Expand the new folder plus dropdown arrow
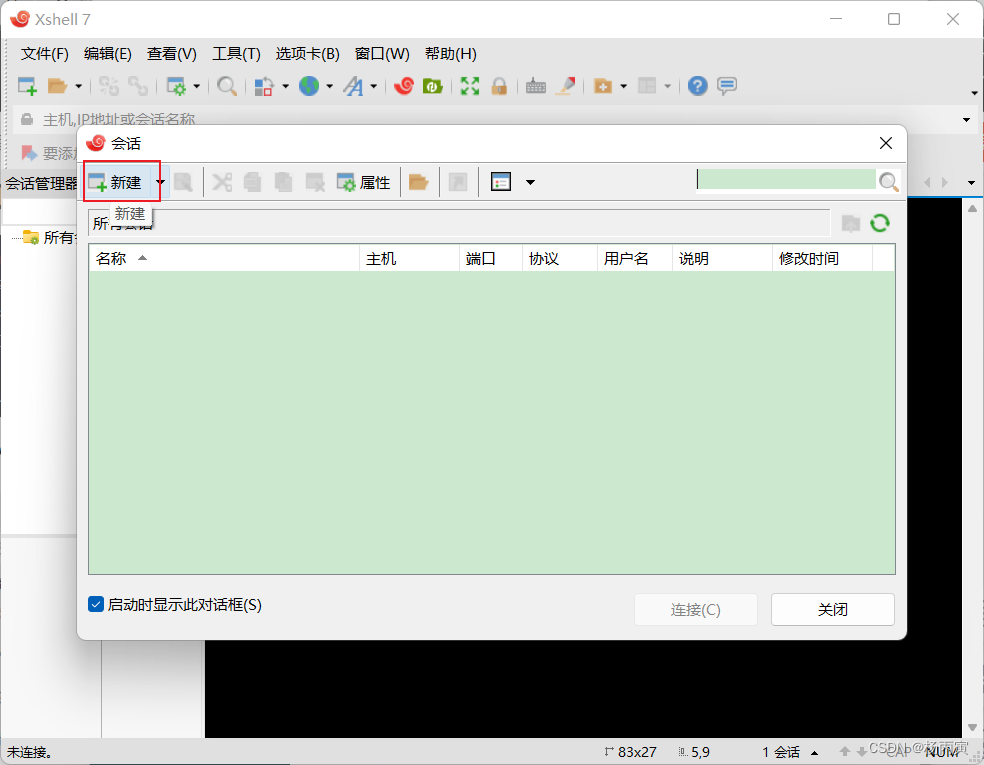The height and width of the screenshot is (765, 984). point(623,86)
